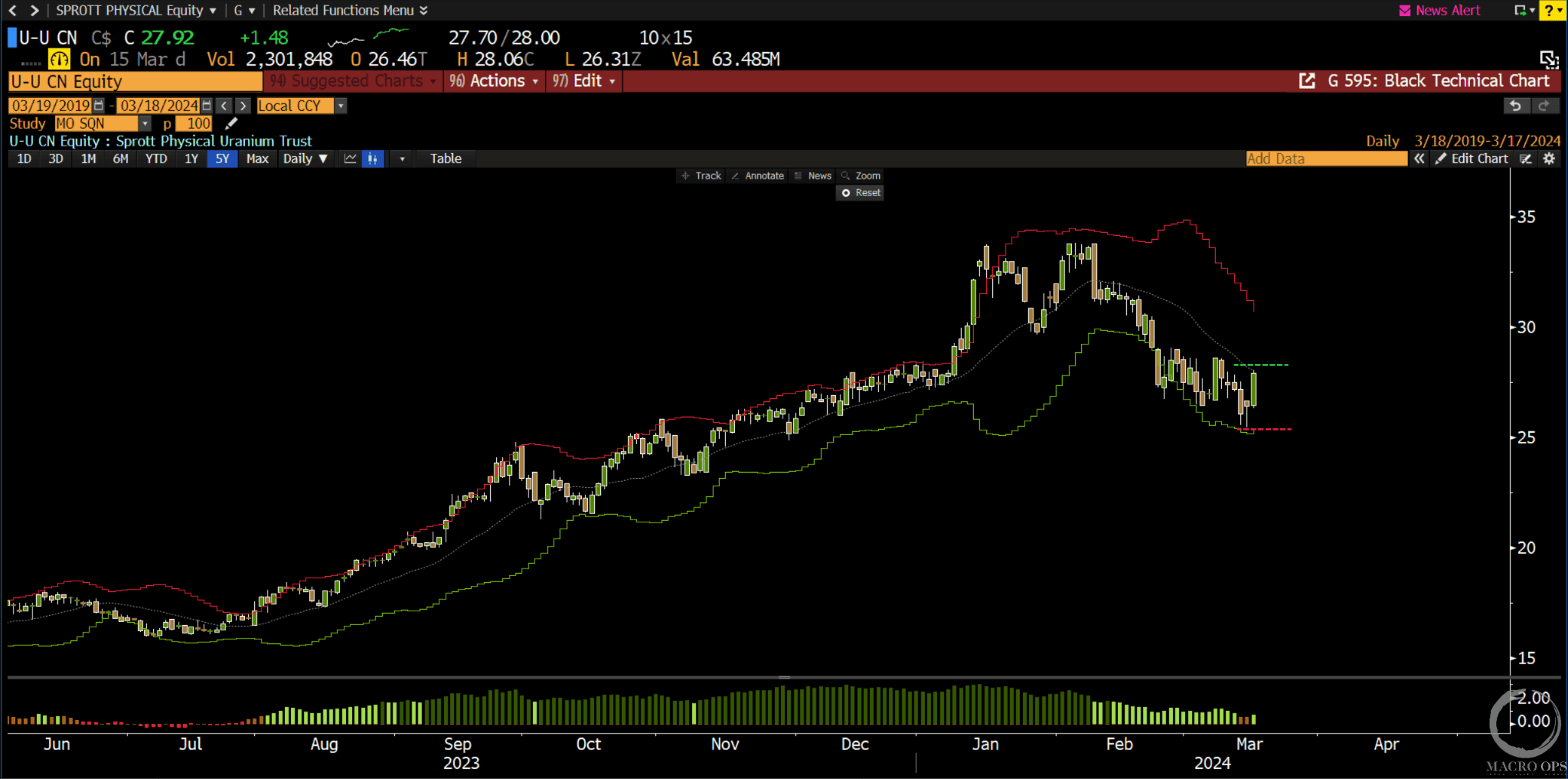Open Related Functions Menu

pos(350,11)
